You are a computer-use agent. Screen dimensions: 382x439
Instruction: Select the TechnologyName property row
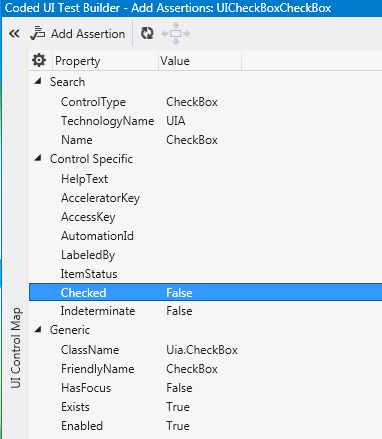(205, 121)
